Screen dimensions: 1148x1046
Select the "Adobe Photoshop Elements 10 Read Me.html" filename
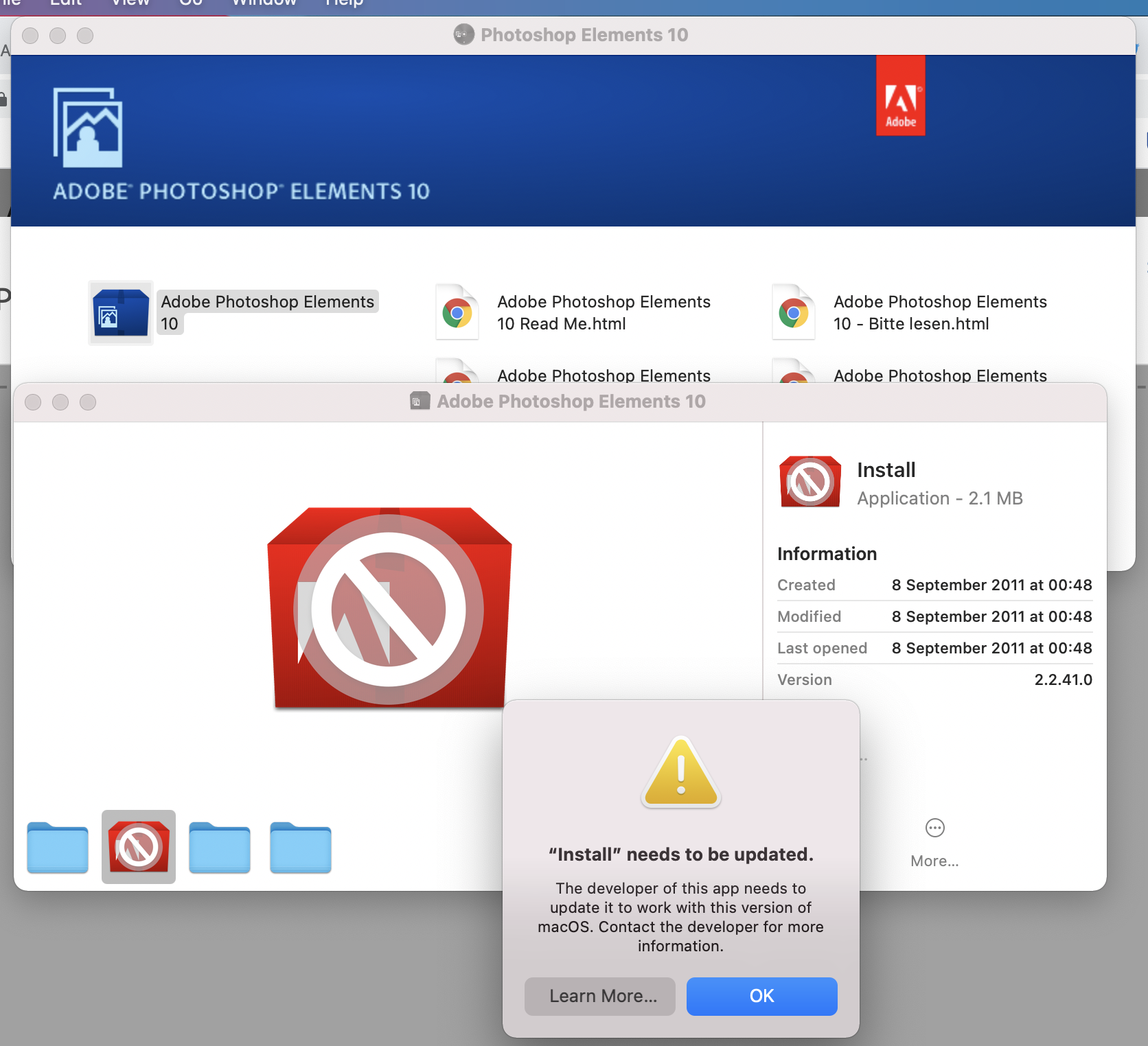(x=604, y=312)
